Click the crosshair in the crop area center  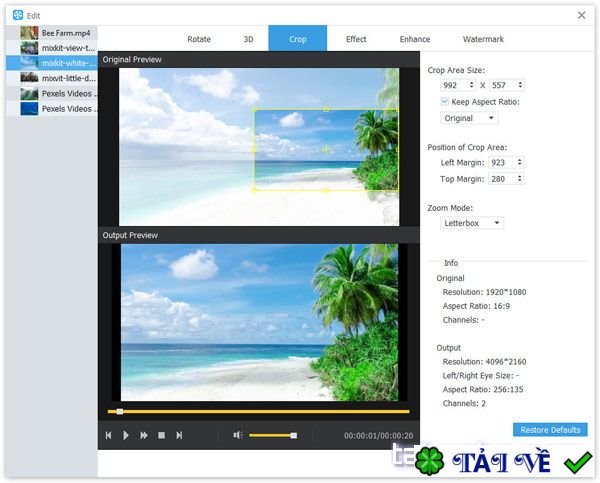pos(326,149)
